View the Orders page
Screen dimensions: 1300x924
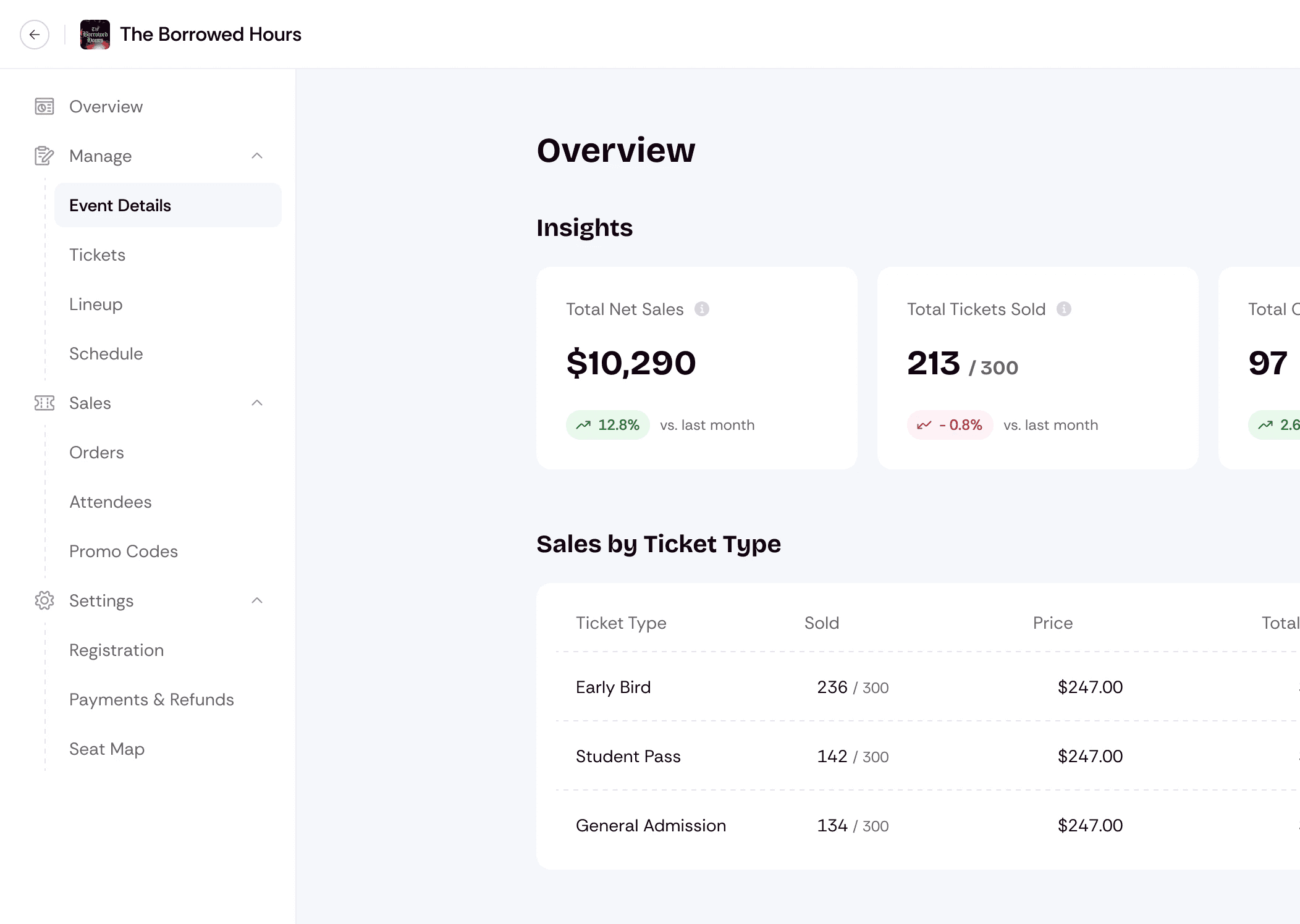[96, 452]
